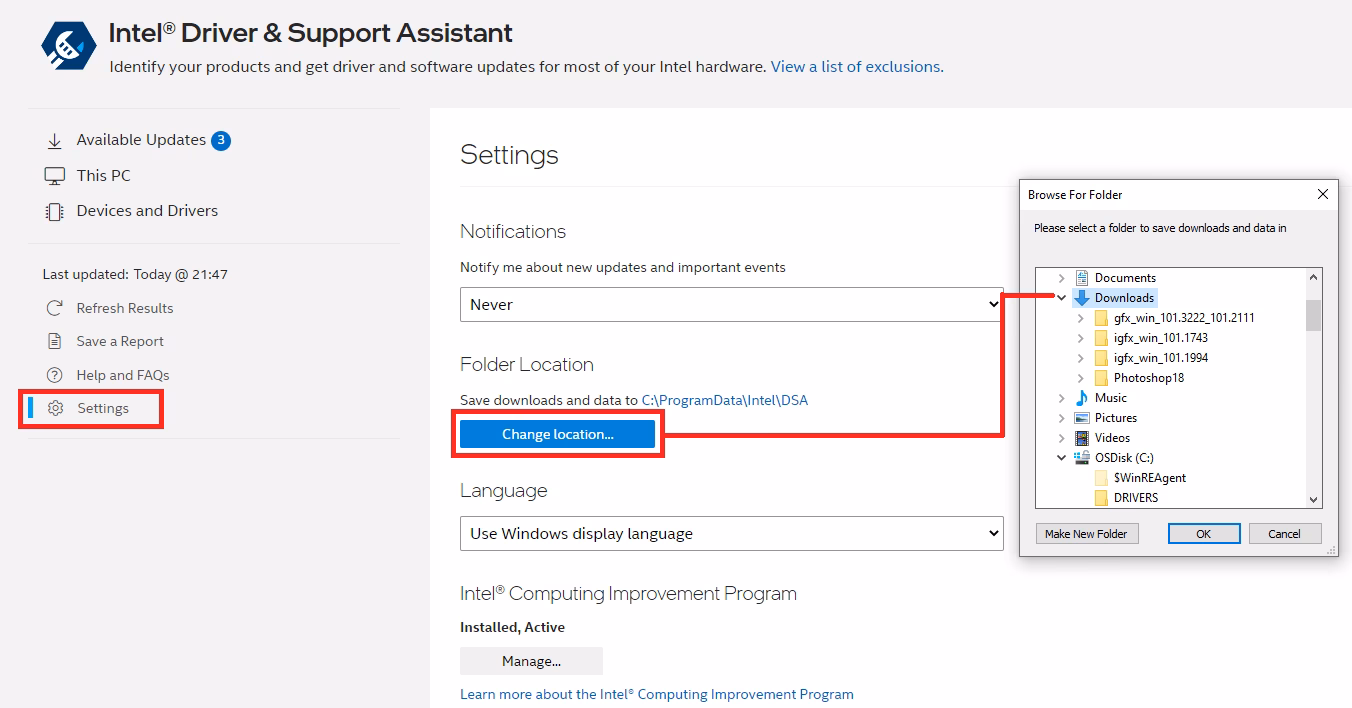Click the DRIVERS folder icon
Image resolution: width=1352 pixels, height=708 pixels.
click(x=1101, y=498)
